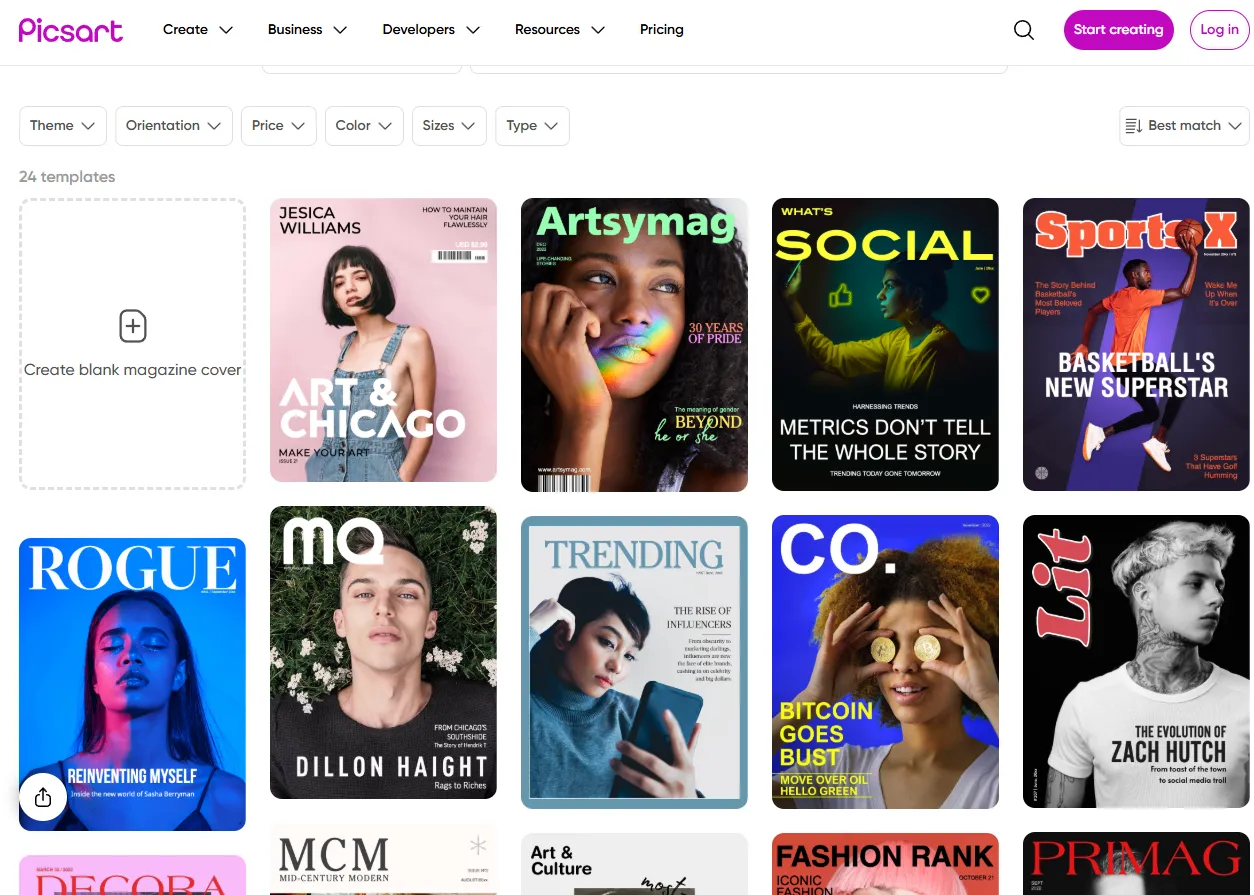This screenshot has width=1254, height=895.
Task: Open the Color filter dropdown
Action: tap(364, 126)
